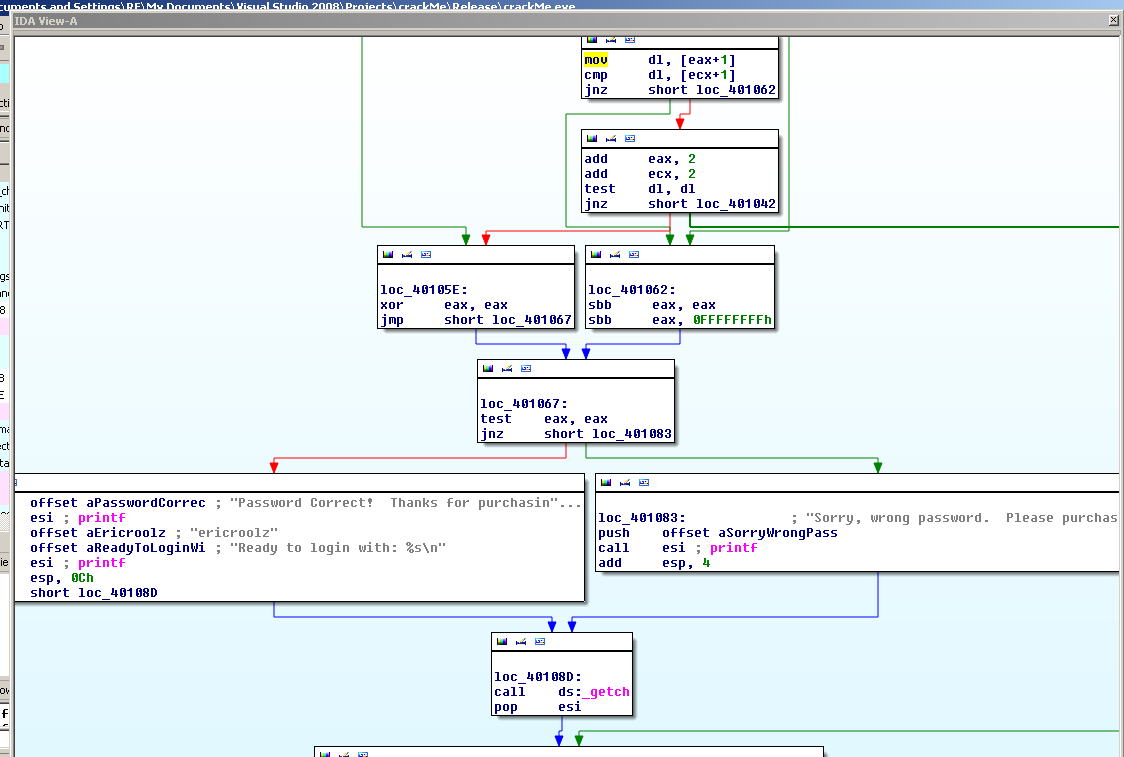Click 'loc_401067' operand in jmp instruction
1124x757 pixels.
(532, 320)
